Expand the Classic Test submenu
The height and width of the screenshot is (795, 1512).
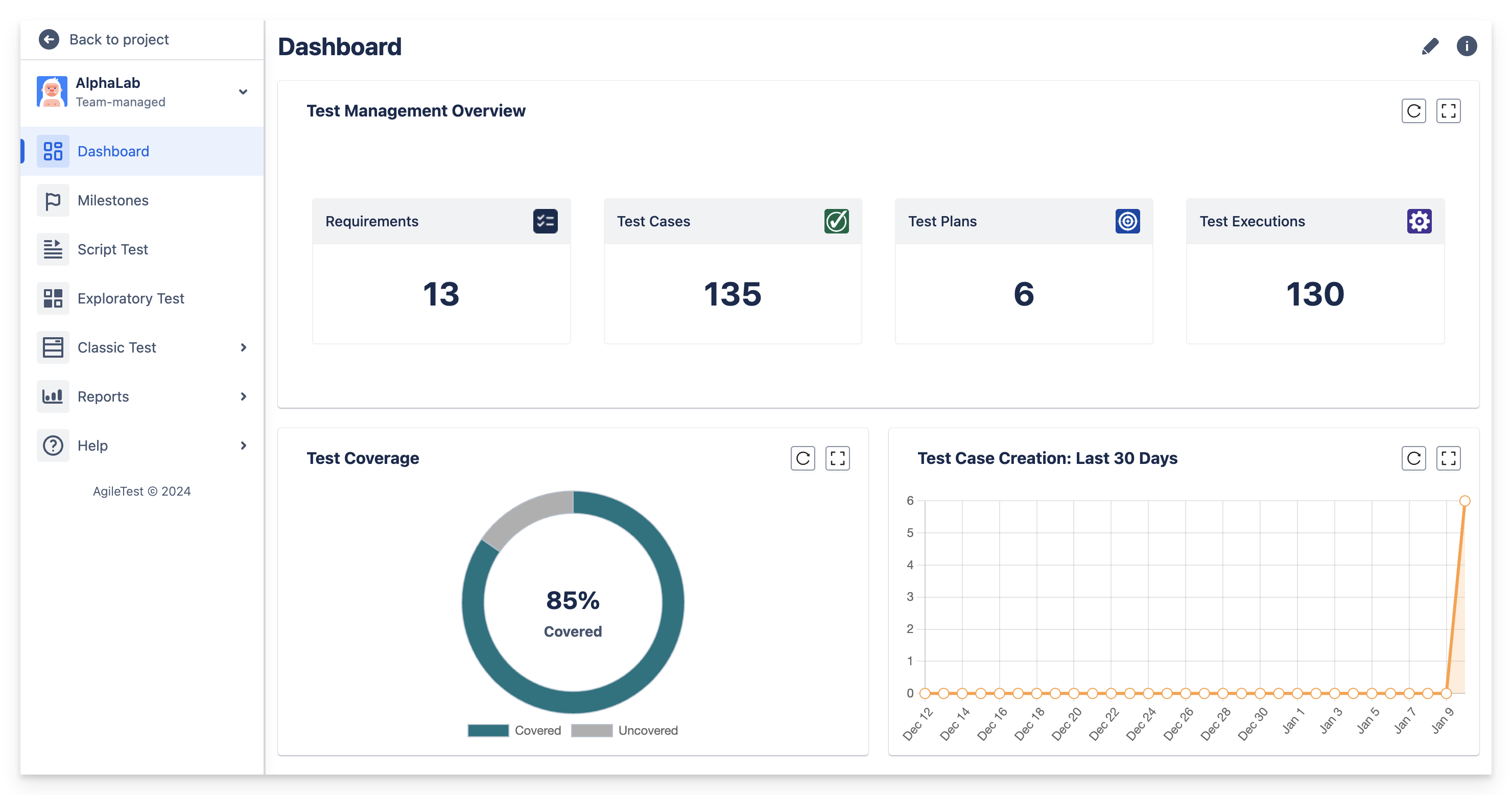[x=243, y=347]
